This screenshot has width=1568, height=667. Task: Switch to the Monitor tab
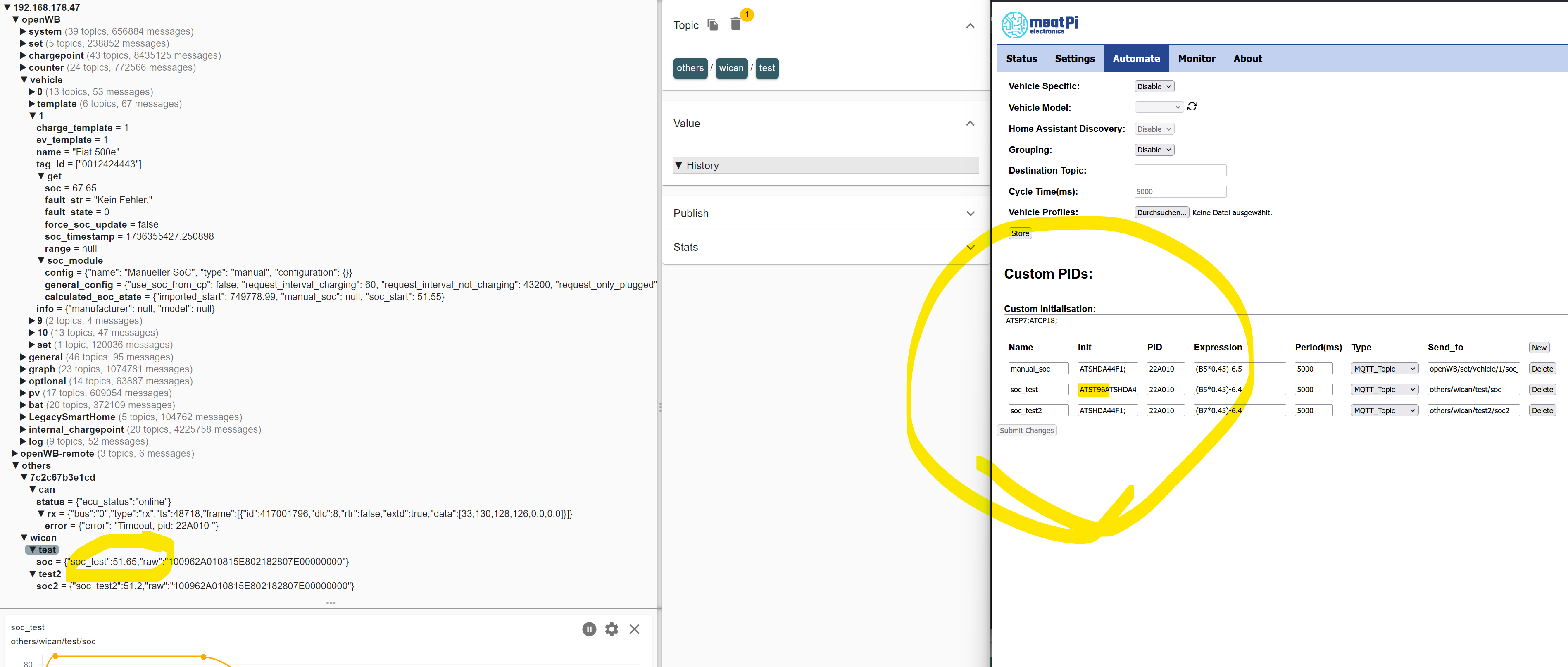point(1196,59)
